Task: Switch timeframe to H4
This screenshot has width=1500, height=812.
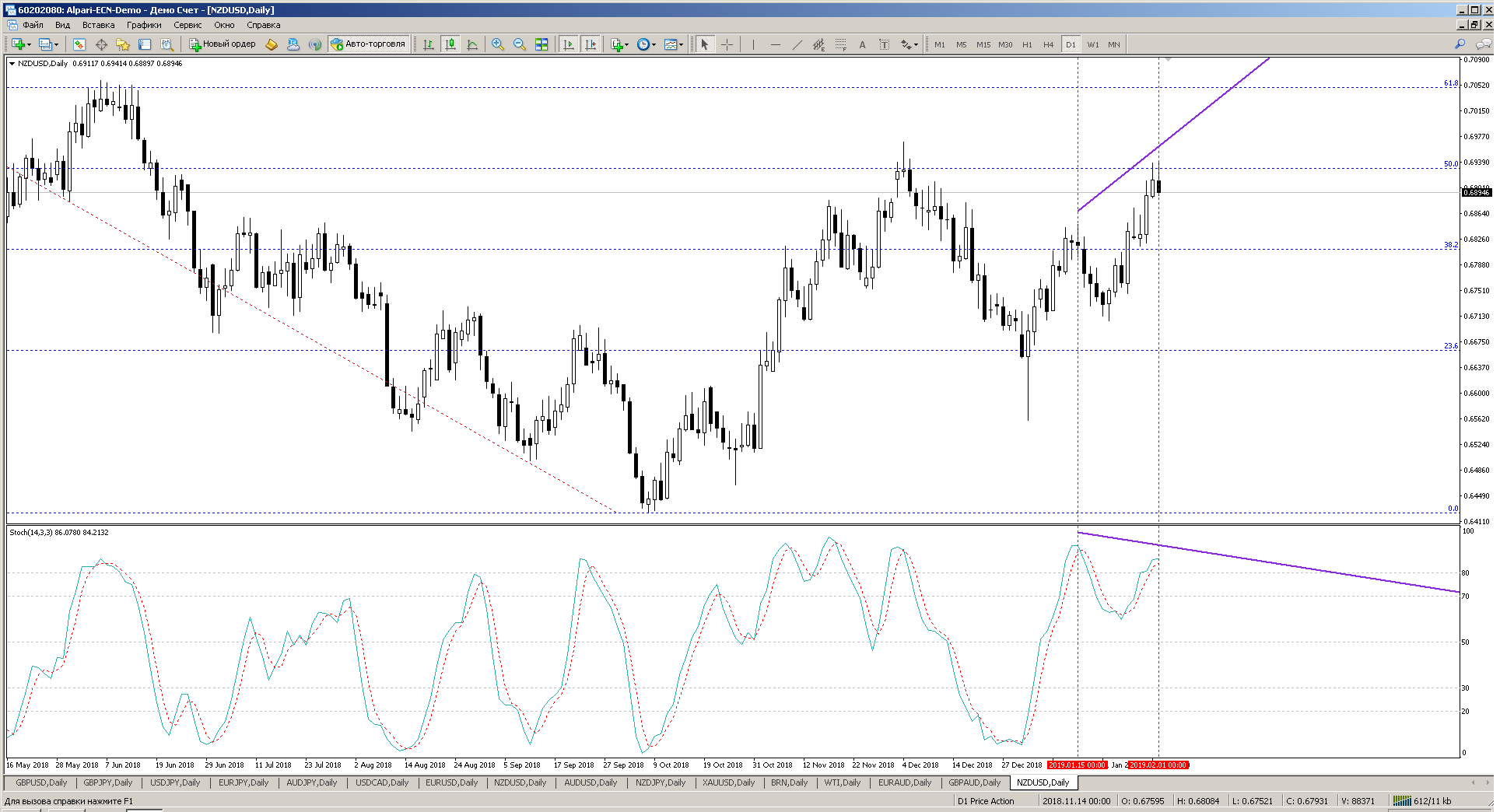Action: click(x=1049, y=44)
